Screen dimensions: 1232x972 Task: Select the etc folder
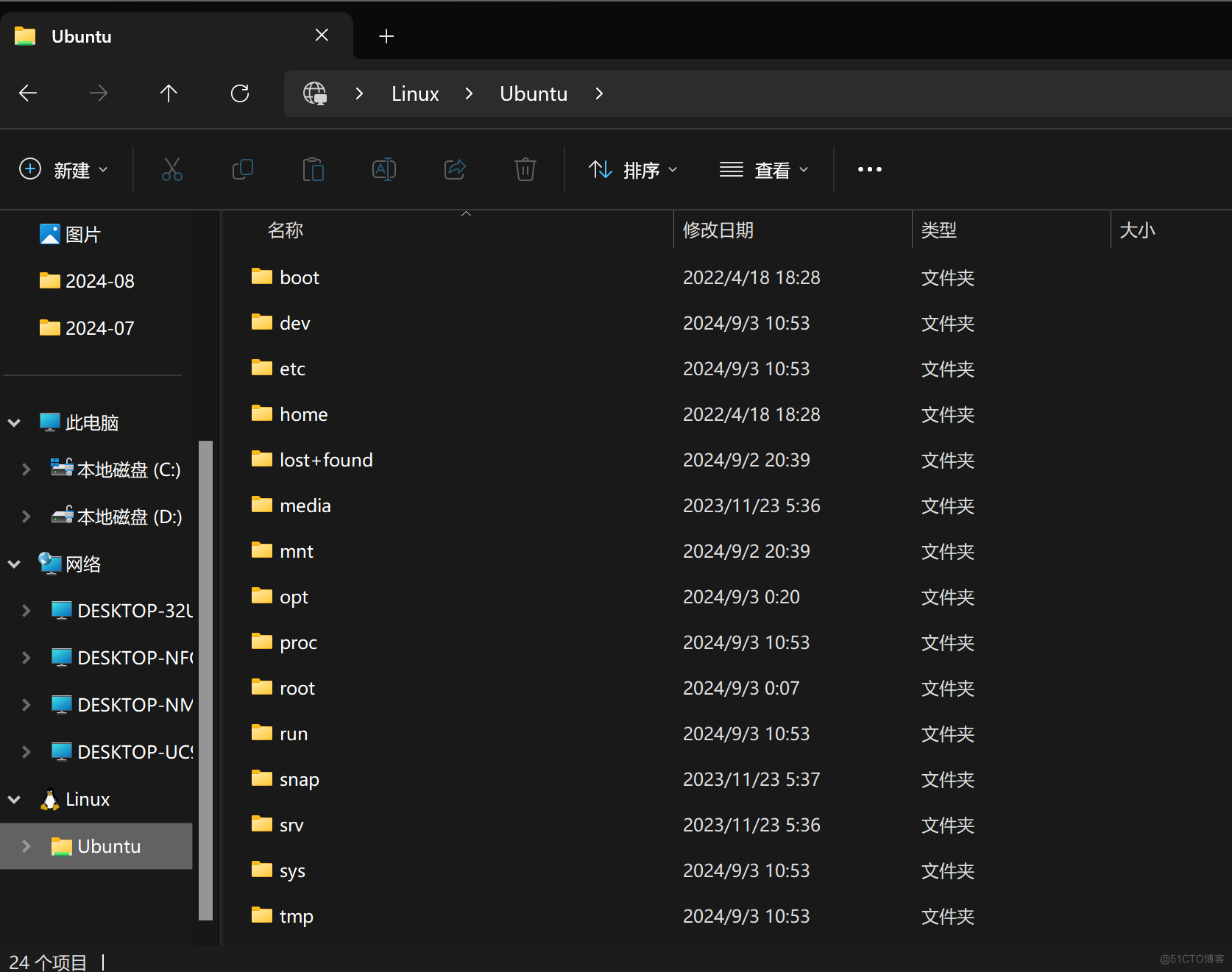[x=278, y=369]
